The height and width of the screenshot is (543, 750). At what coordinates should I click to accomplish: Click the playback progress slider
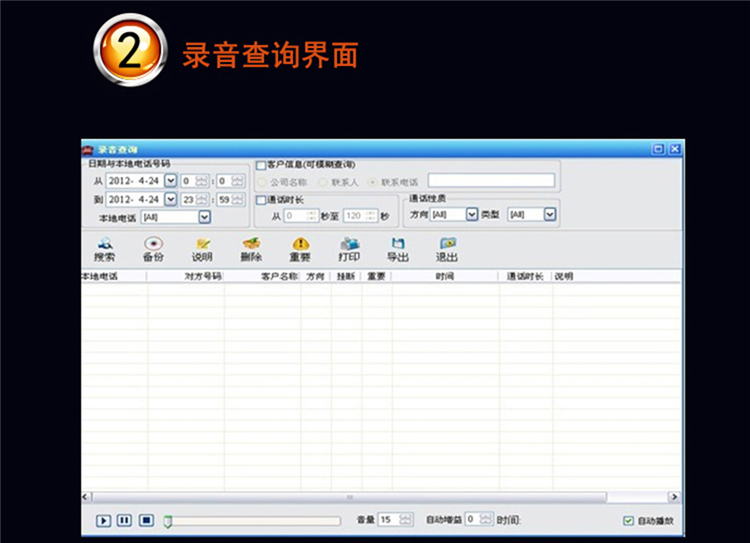[252, 521]
